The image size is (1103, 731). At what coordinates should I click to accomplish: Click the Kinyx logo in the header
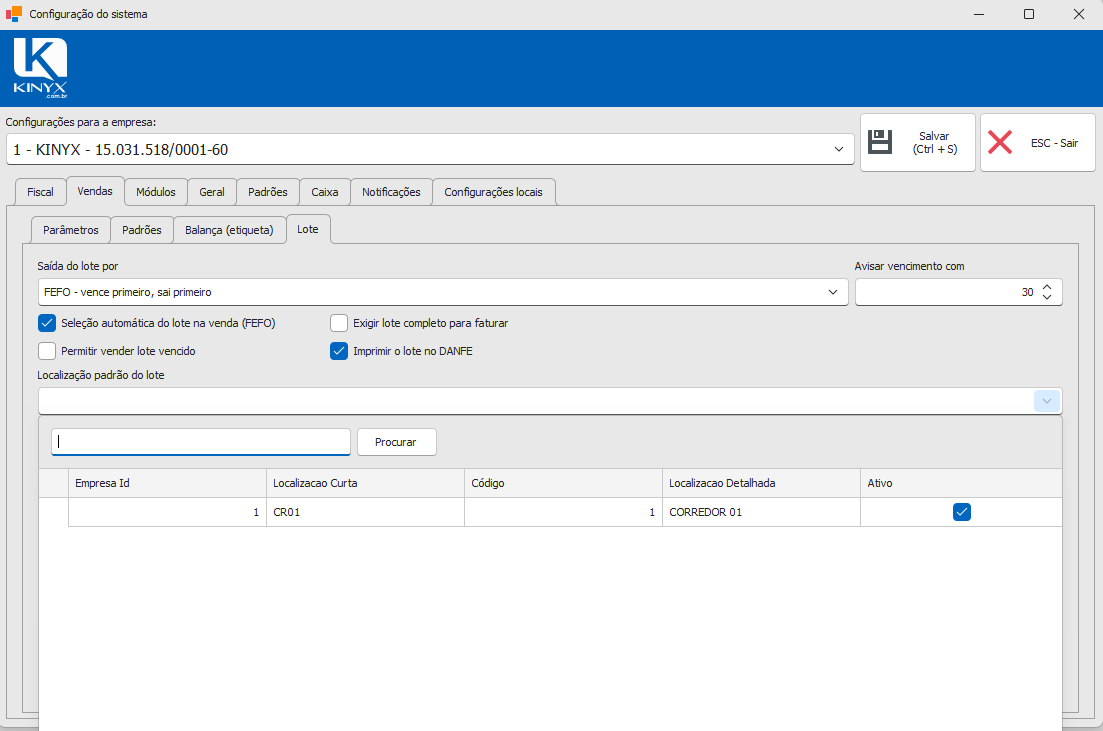[x=40, y=68]
